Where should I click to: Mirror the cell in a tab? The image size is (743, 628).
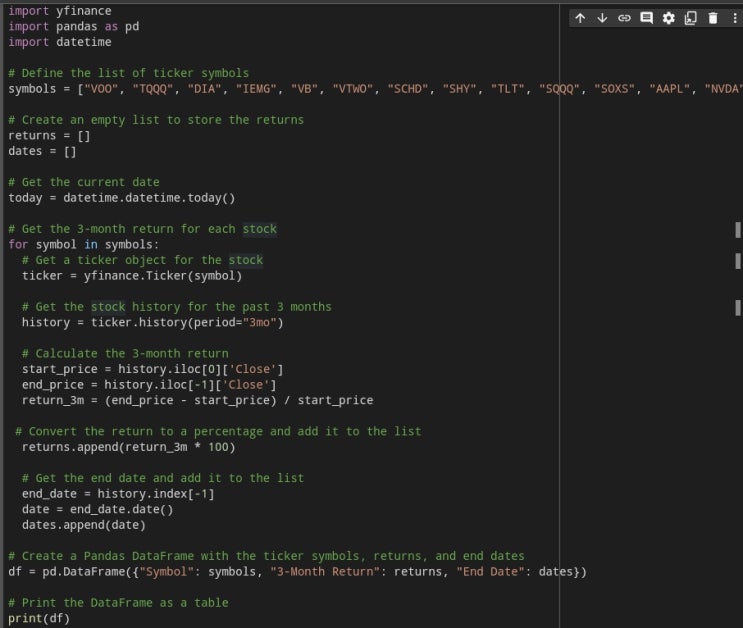pos(690,18)
